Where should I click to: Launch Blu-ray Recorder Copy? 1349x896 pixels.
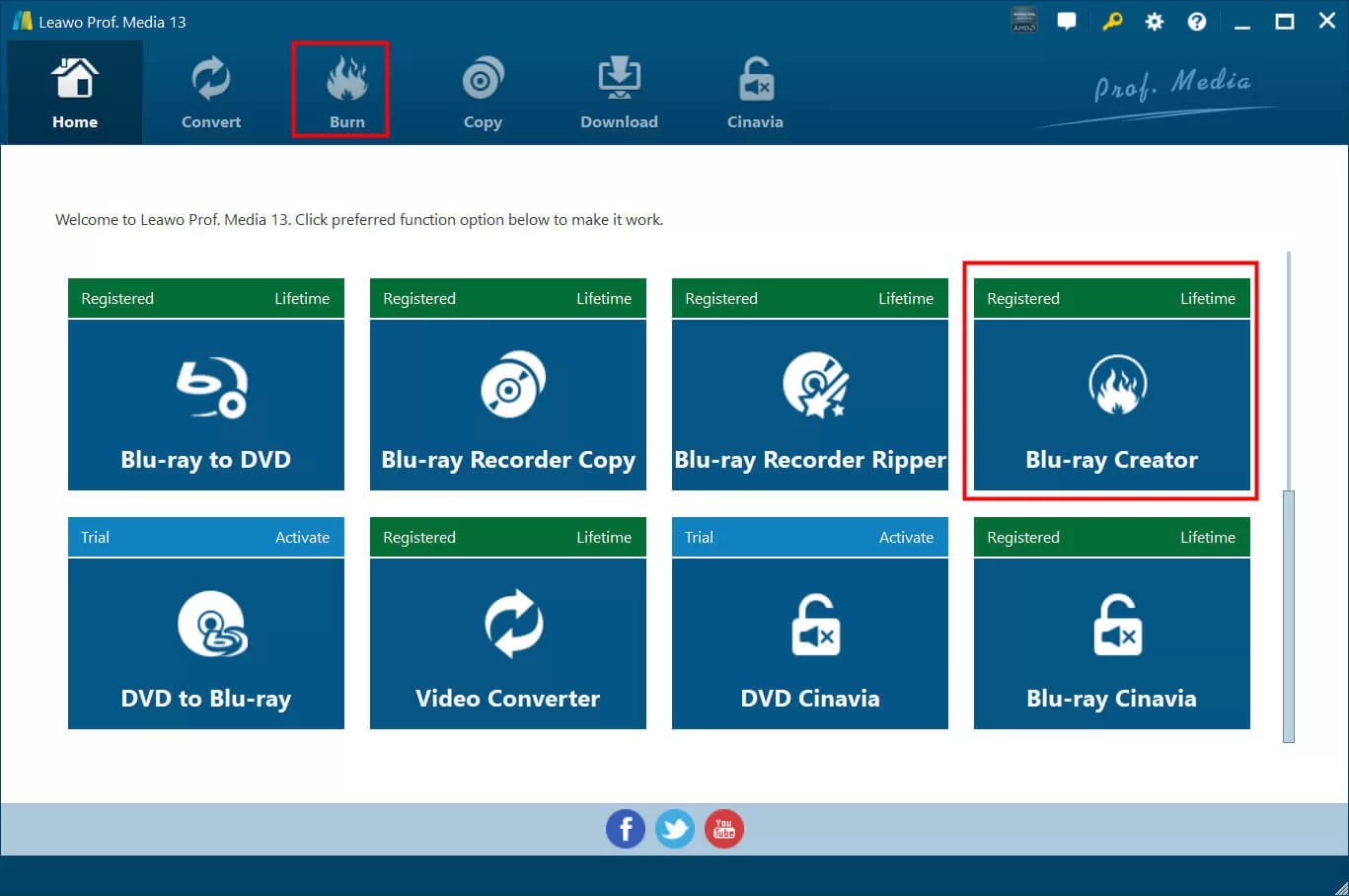click(507, 406)
